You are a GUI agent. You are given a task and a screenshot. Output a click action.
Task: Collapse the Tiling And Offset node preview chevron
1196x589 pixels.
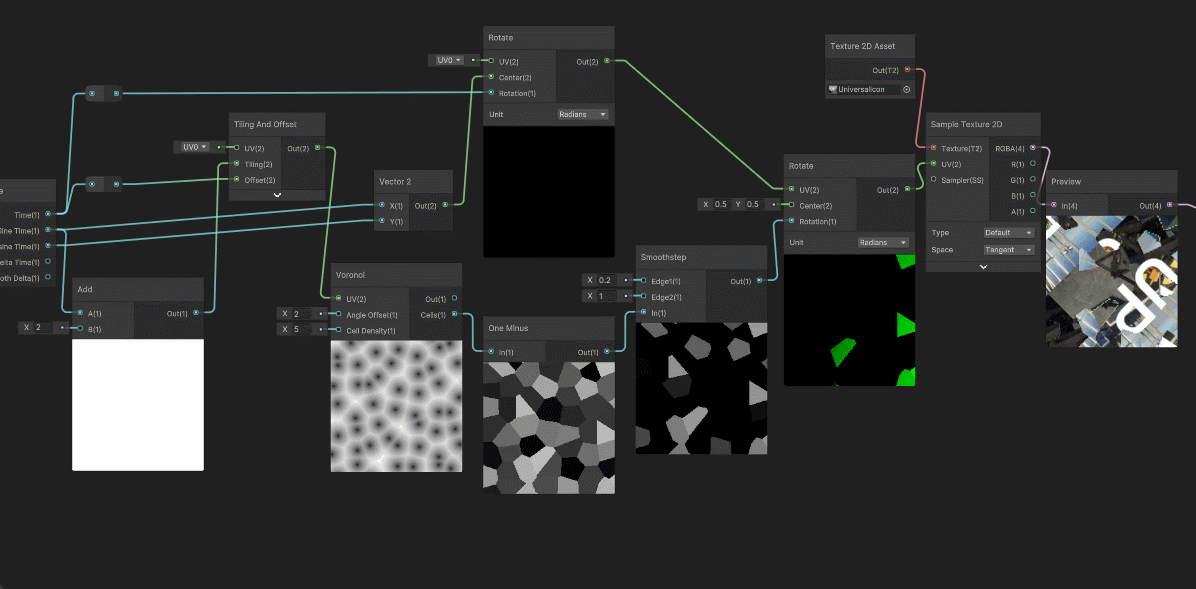pos(277,195)
